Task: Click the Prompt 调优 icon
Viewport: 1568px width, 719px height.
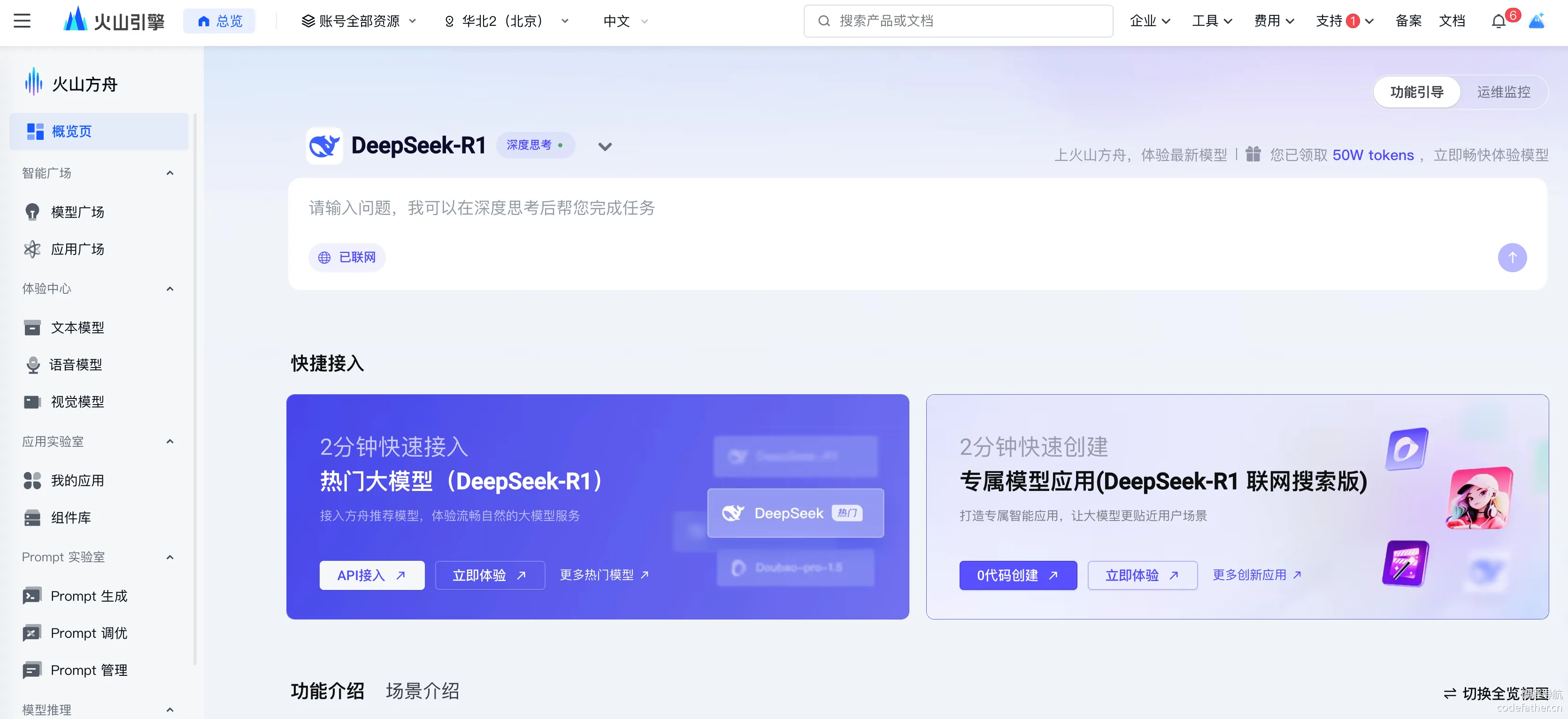Action: point(32,633)
